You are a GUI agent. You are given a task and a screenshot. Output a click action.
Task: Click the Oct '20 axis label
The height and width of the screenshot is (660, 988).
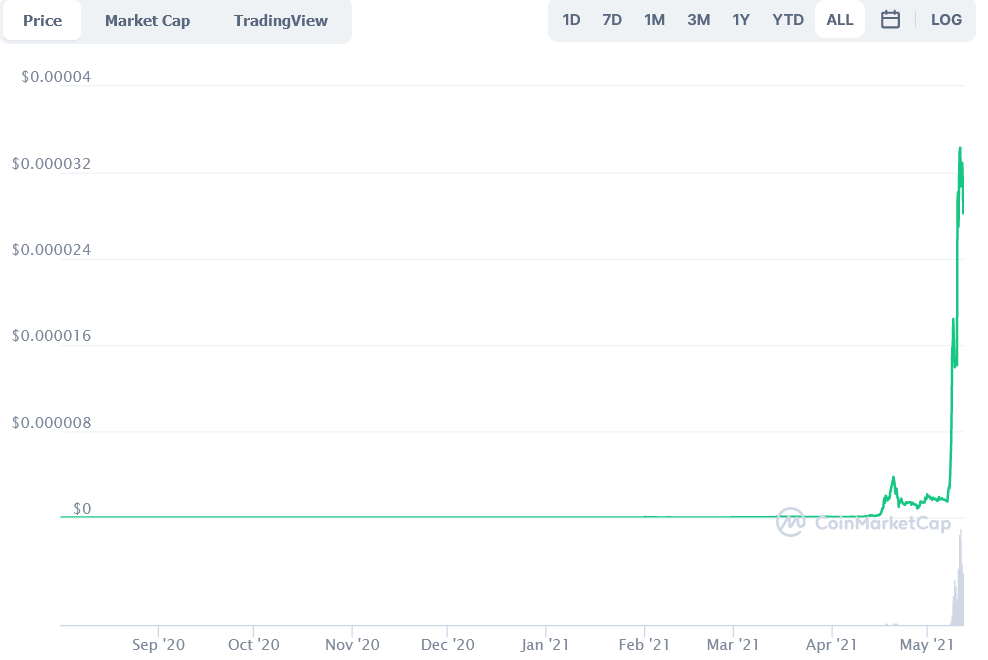point(253,644)
